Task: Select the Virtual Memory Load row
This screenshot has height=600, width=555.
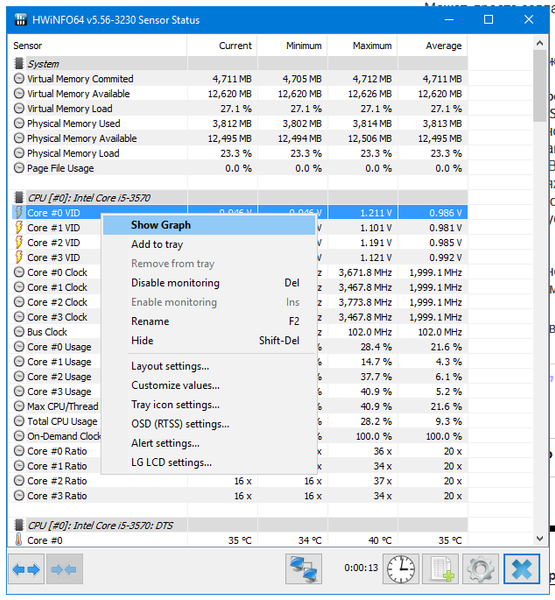Action: click(238, 109)
